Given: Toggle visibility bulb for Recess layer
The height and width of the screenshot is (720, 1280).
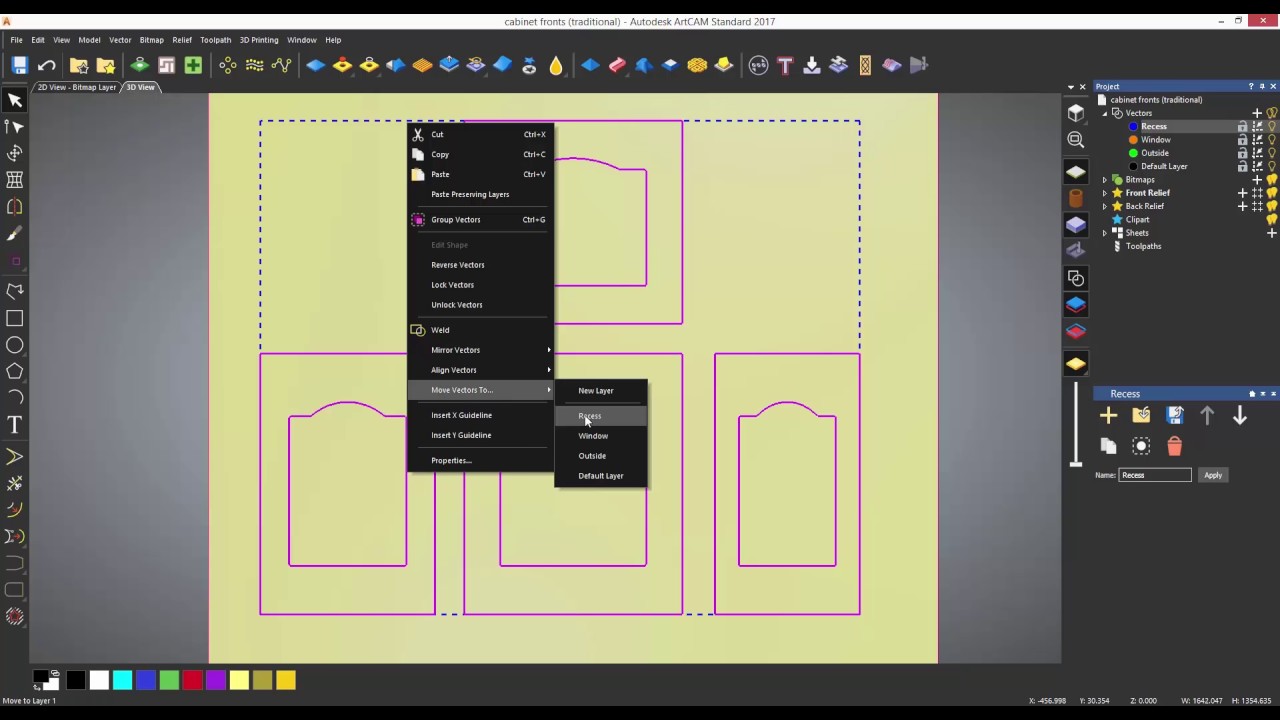Looking at the screenshot, I should (1272, 126).
